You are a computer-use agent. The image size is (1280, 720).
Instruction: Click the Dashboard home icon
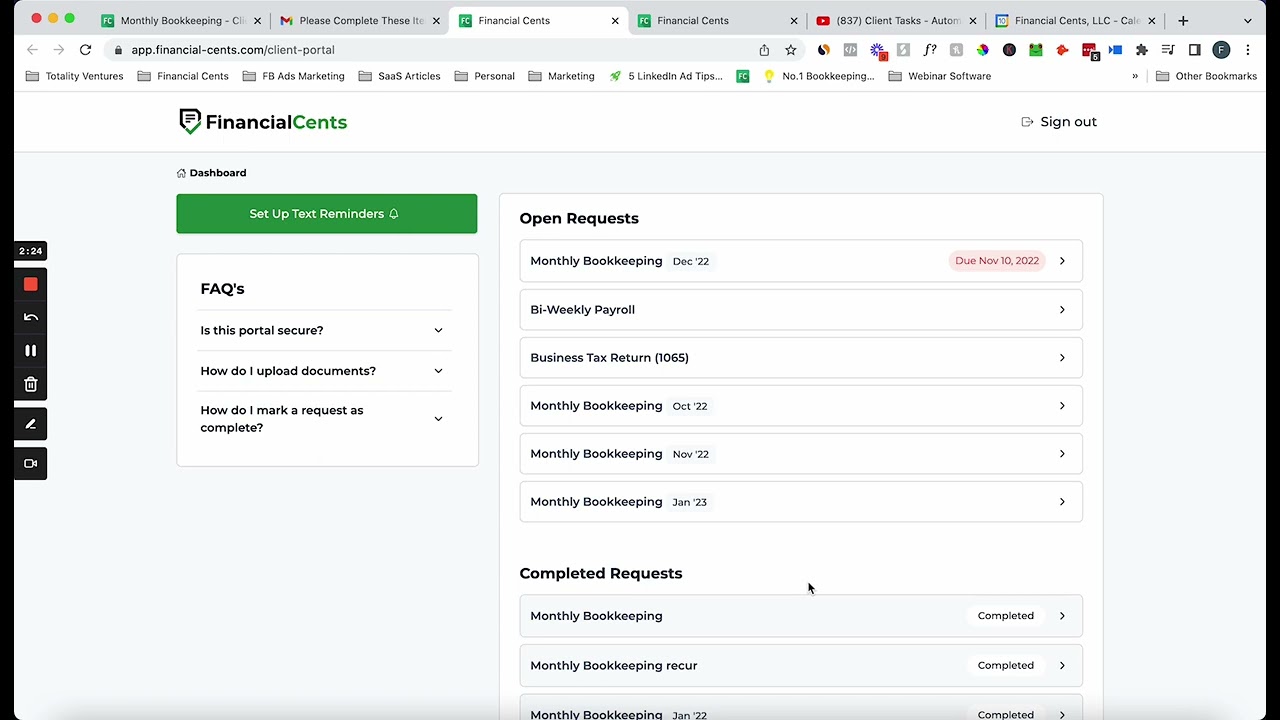(x=181, y=173)
